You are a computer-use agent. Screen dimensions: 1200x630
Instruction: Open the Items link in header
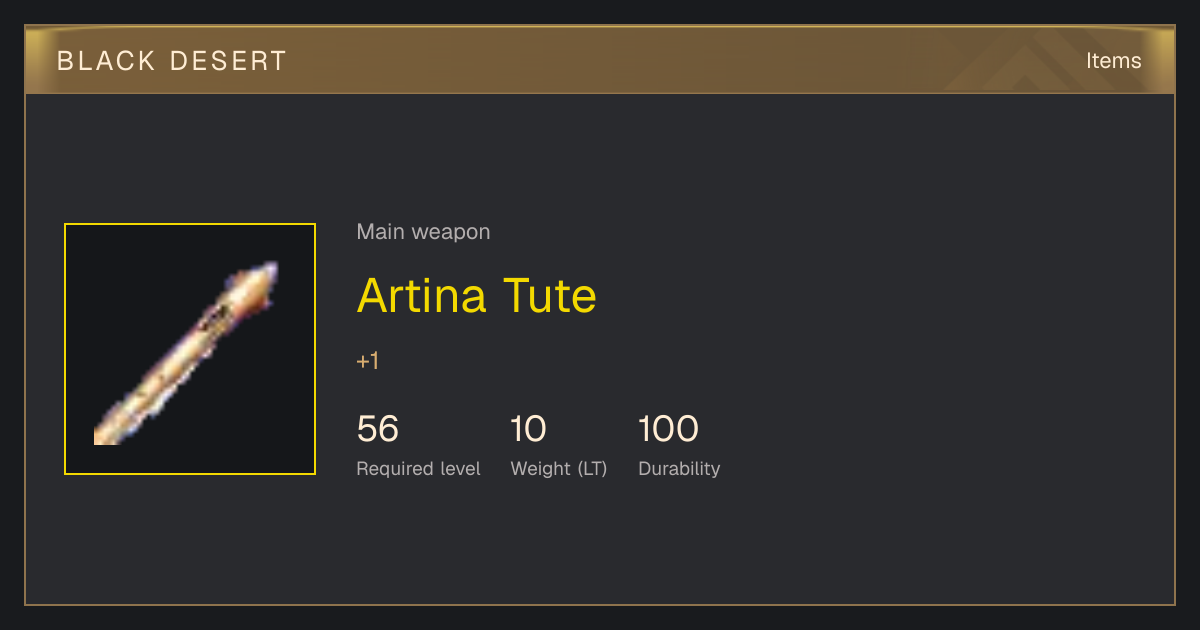1113,60
